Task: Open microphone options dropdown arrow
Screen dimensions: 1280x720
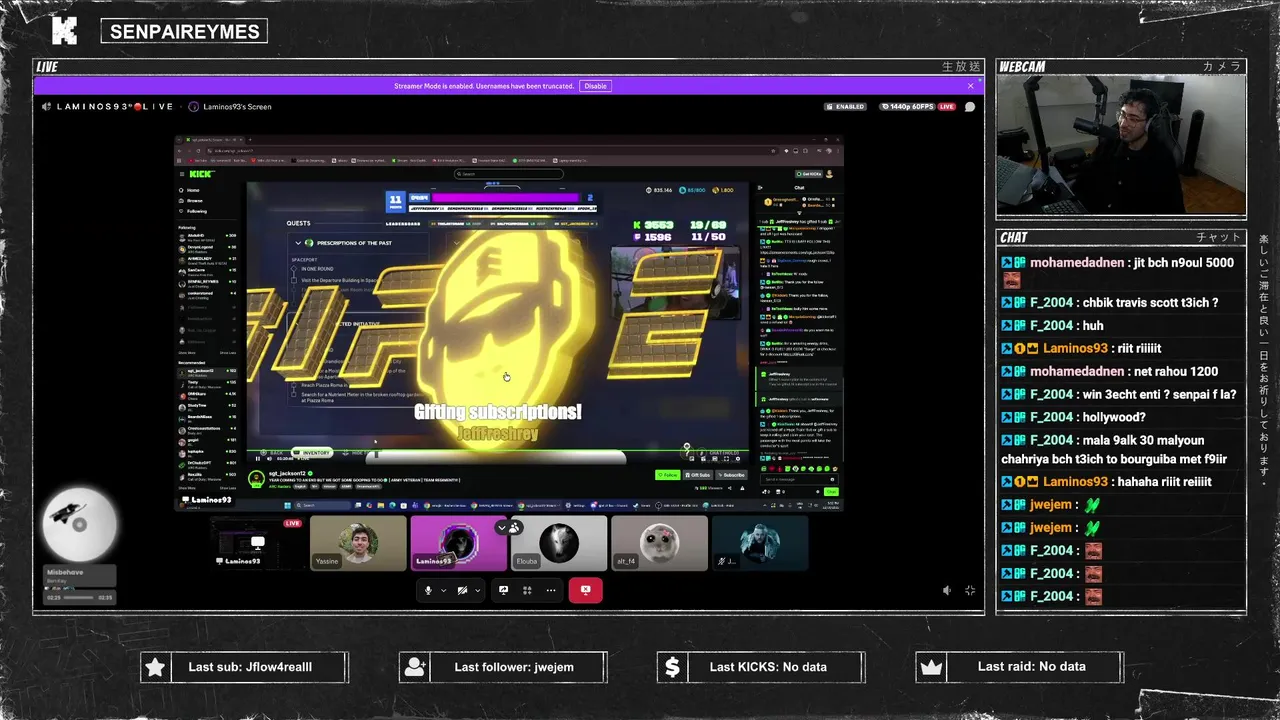Action: [x=443, y=590]
